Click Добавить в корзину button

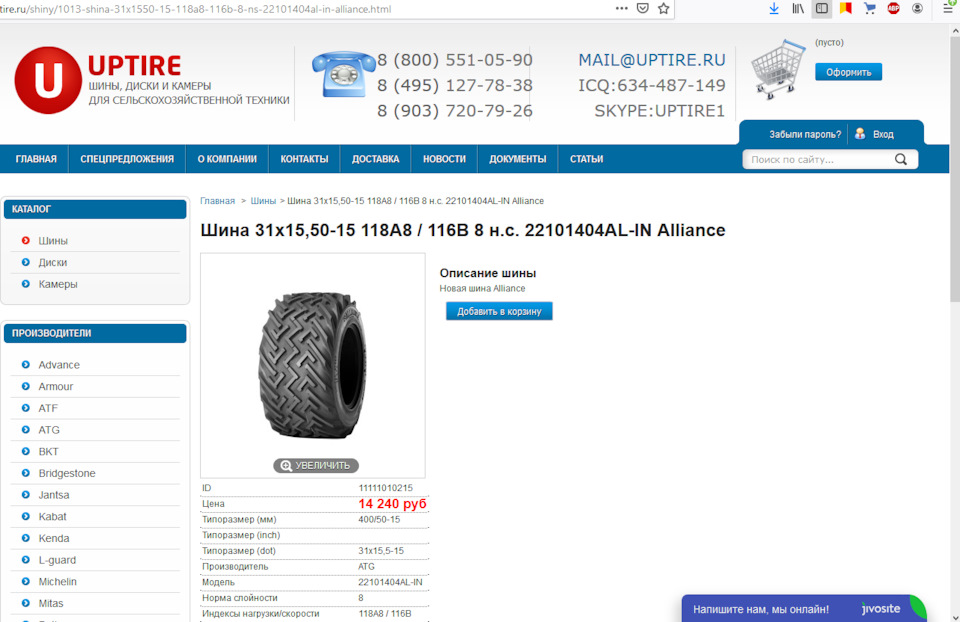(x=499, y=311)
